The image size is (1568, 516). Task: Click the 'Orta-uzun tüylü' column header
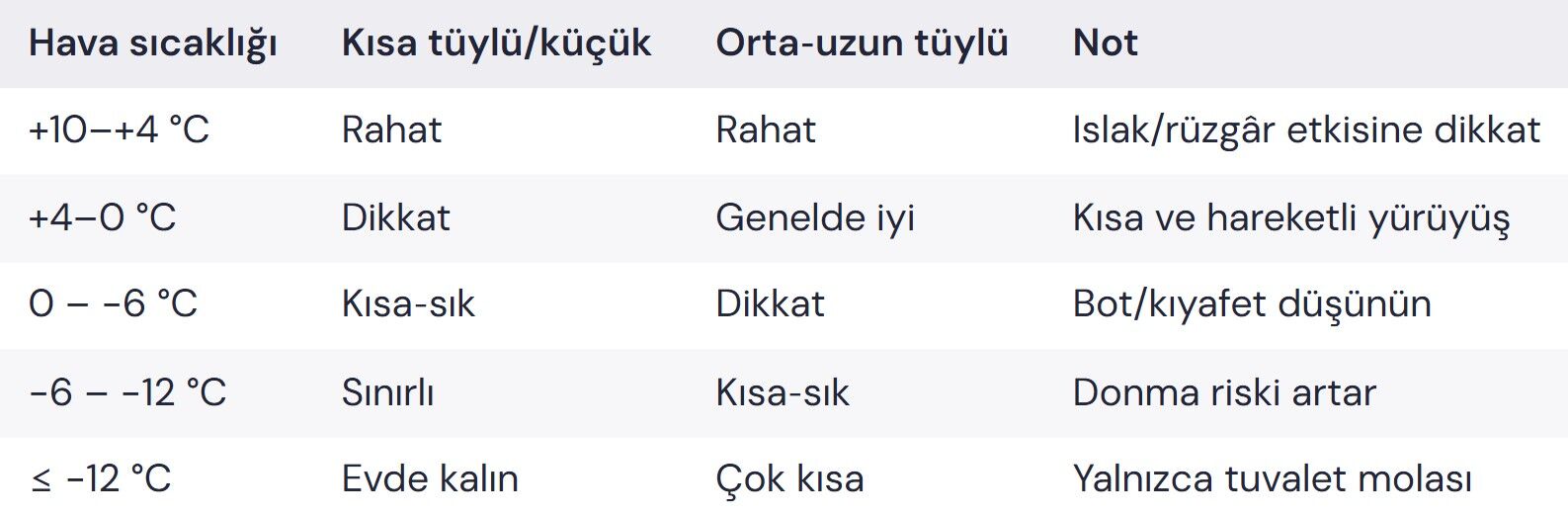pyautogui.click(x=862, y=43)
